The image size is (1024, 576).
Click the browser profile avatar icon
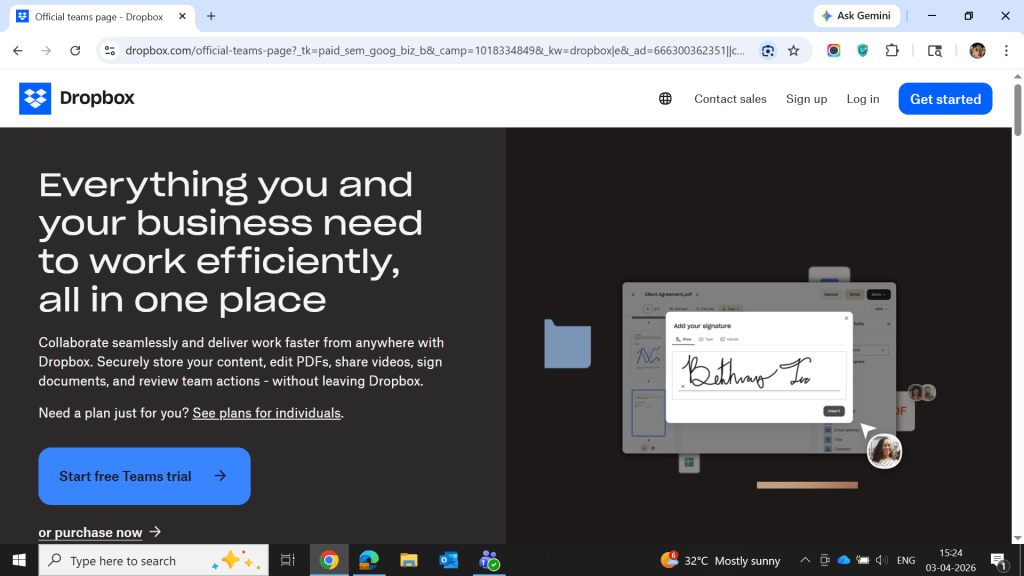click(977, 50)
